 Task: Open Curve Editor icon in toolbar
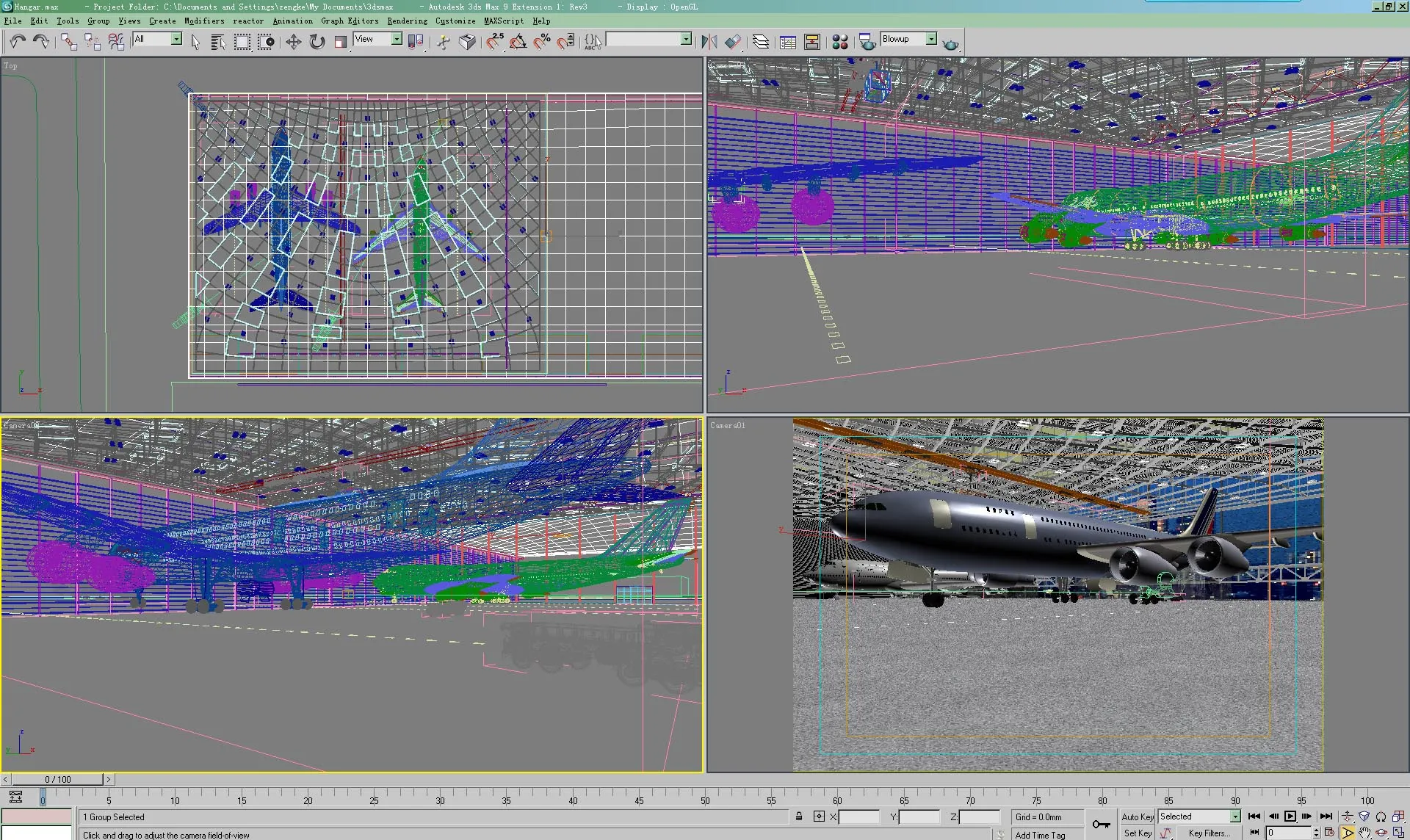[x=788, y=42]
